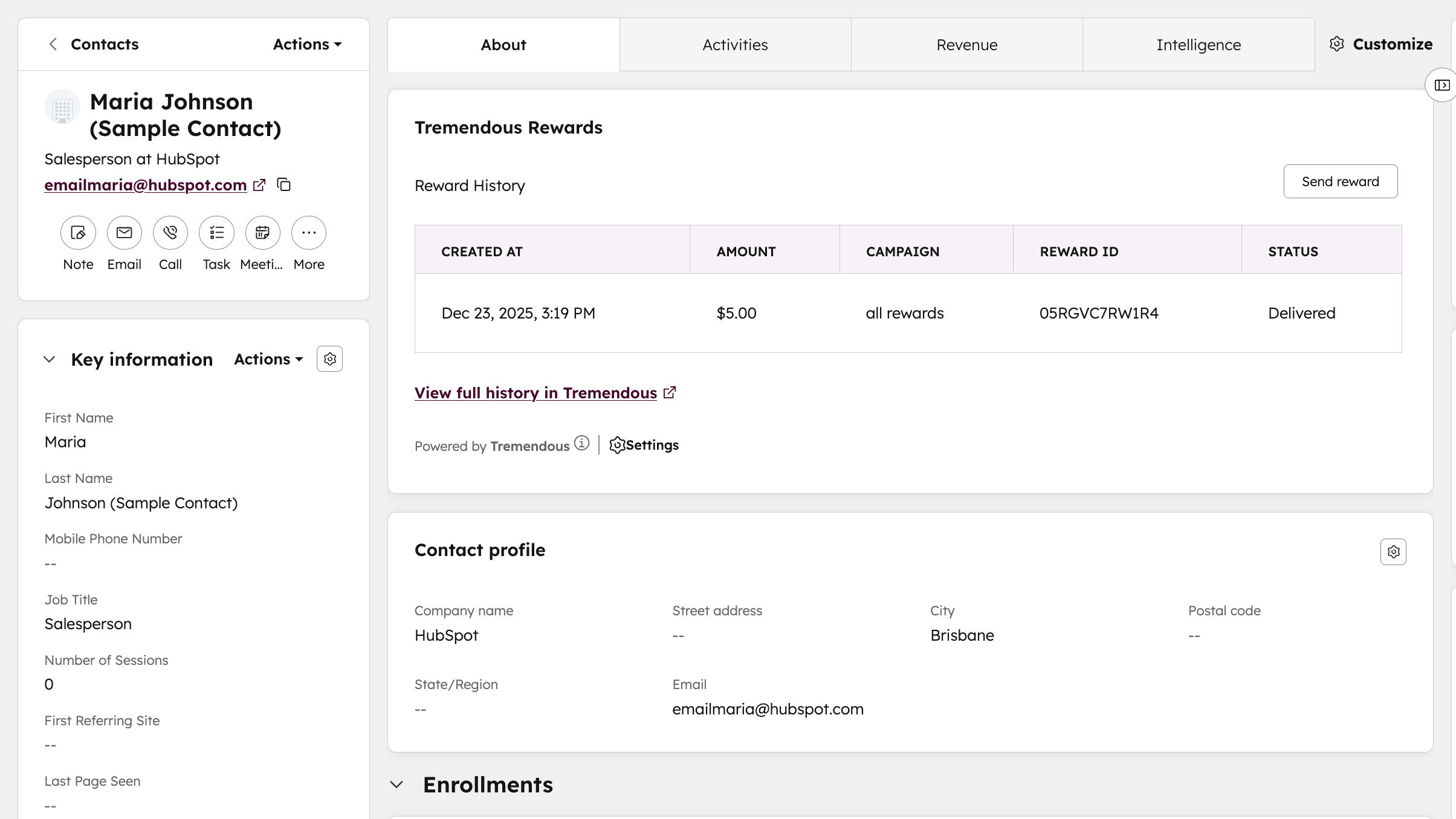Create a task with the Task icon

216,233
